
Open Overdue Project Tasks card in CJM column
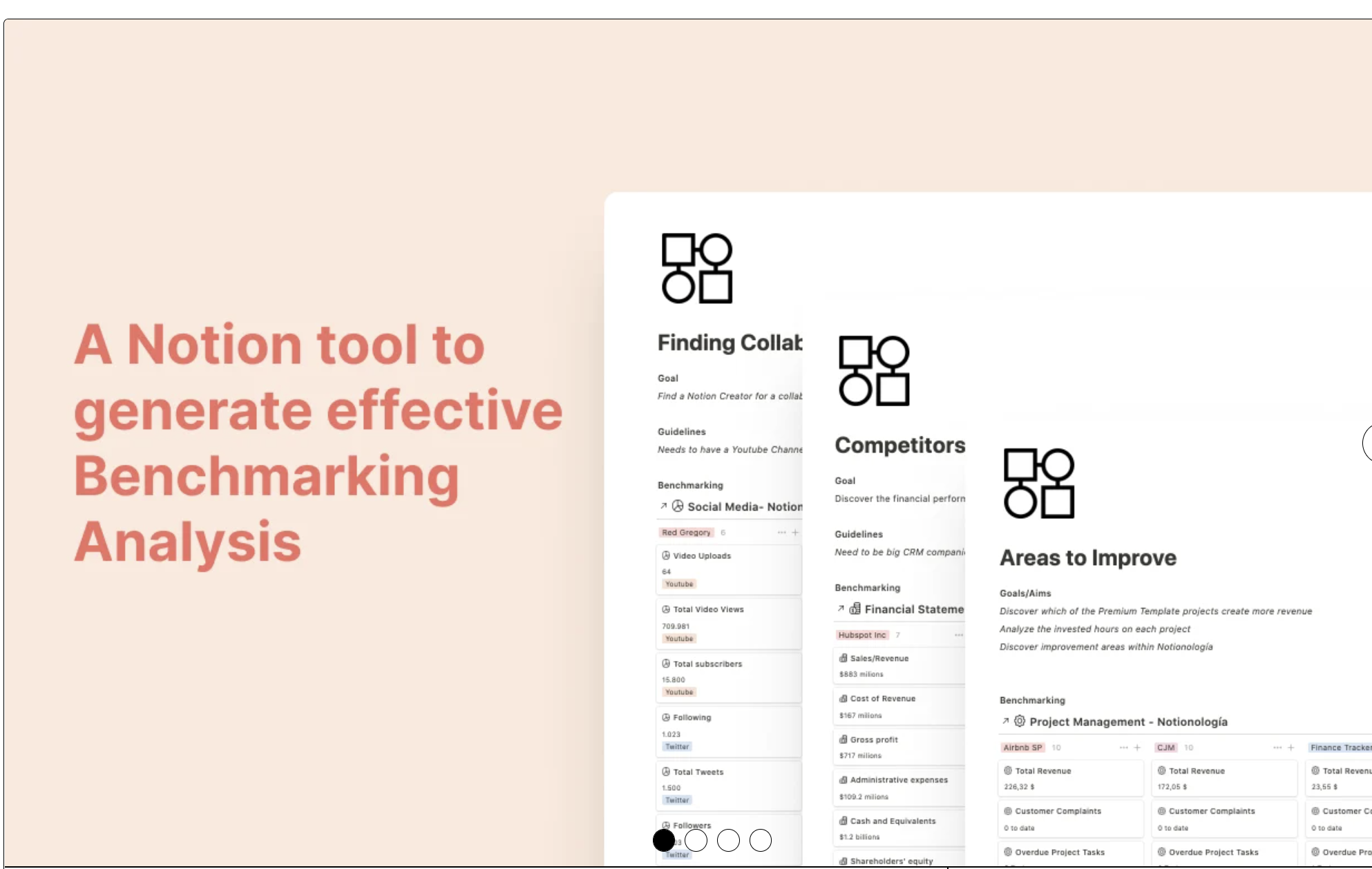click(1224, 855)
